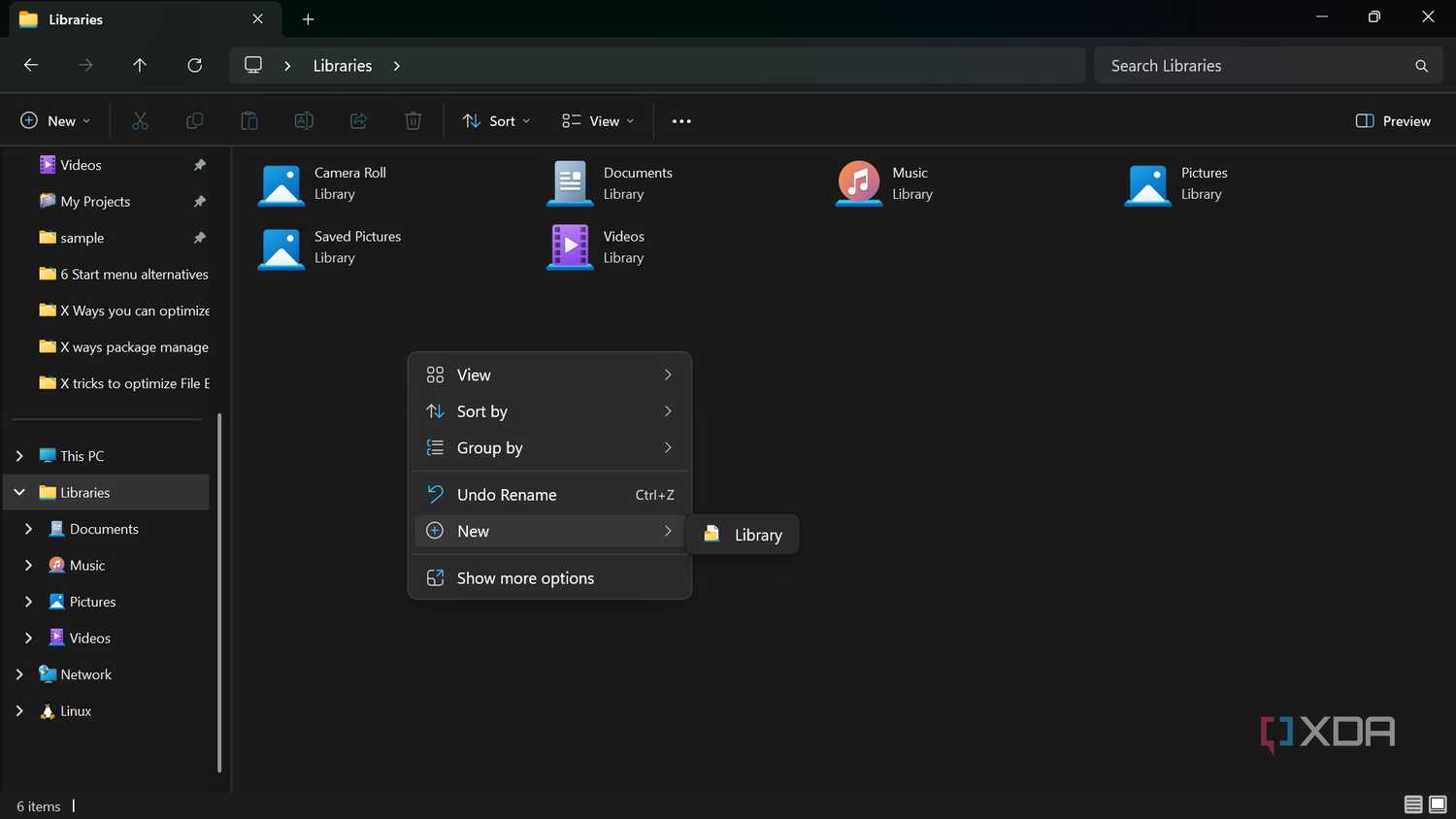Go up one level arrow
This screenshot has height=819, width=1456.
[x=140, y=65]
